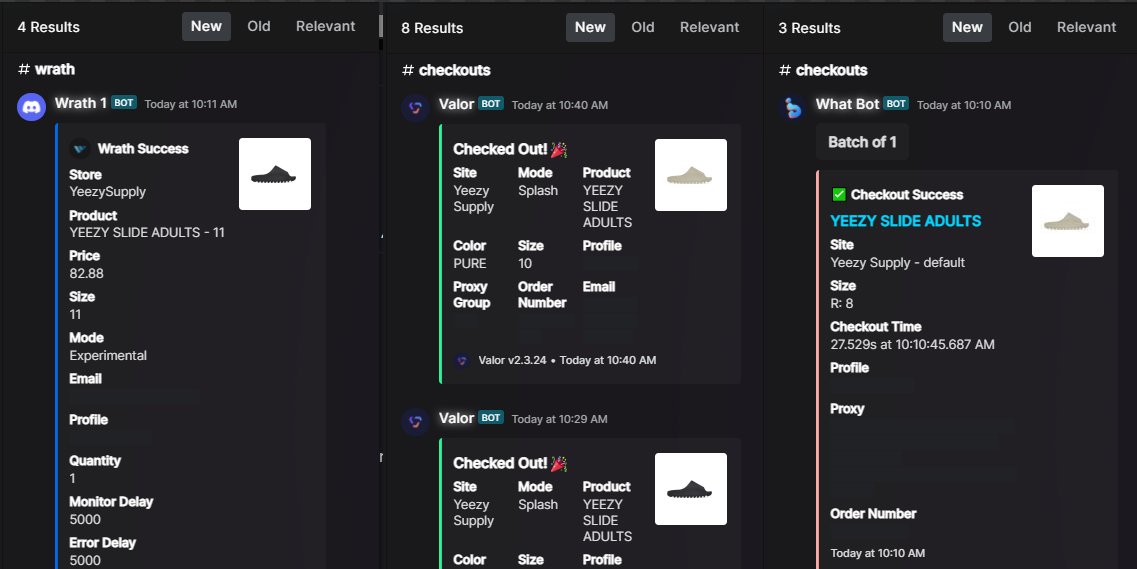Click party popper emoji in second Checked Out
The height and width of the screenshot is (569, 1137).
(559, 463)
